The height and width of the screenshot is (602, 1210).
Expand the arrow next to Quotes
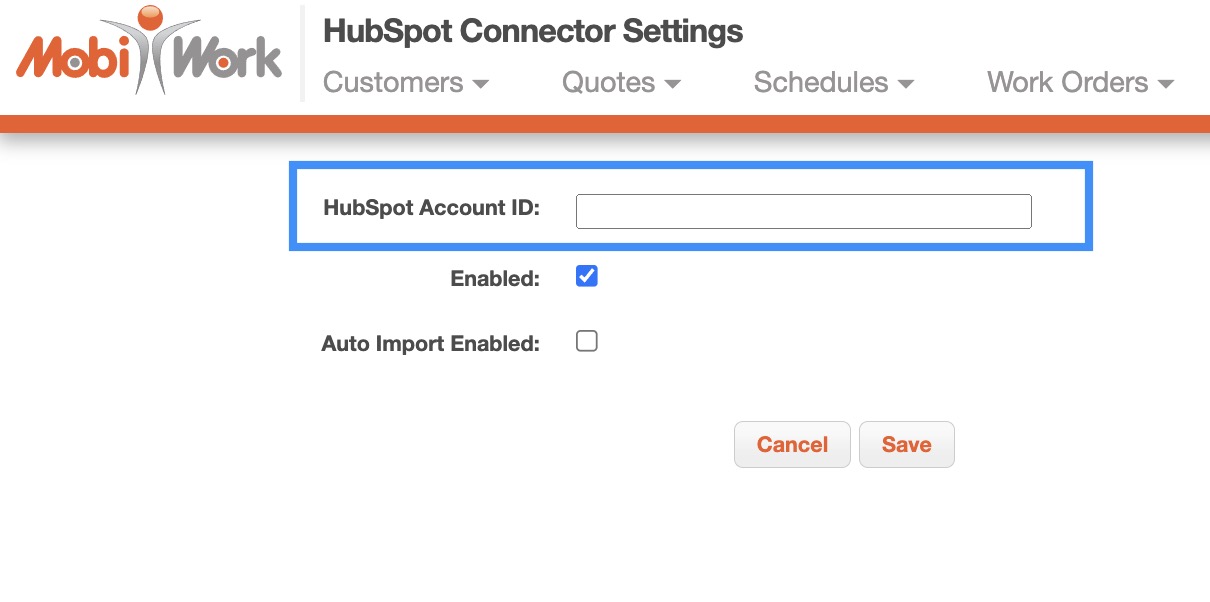point(673,84)
